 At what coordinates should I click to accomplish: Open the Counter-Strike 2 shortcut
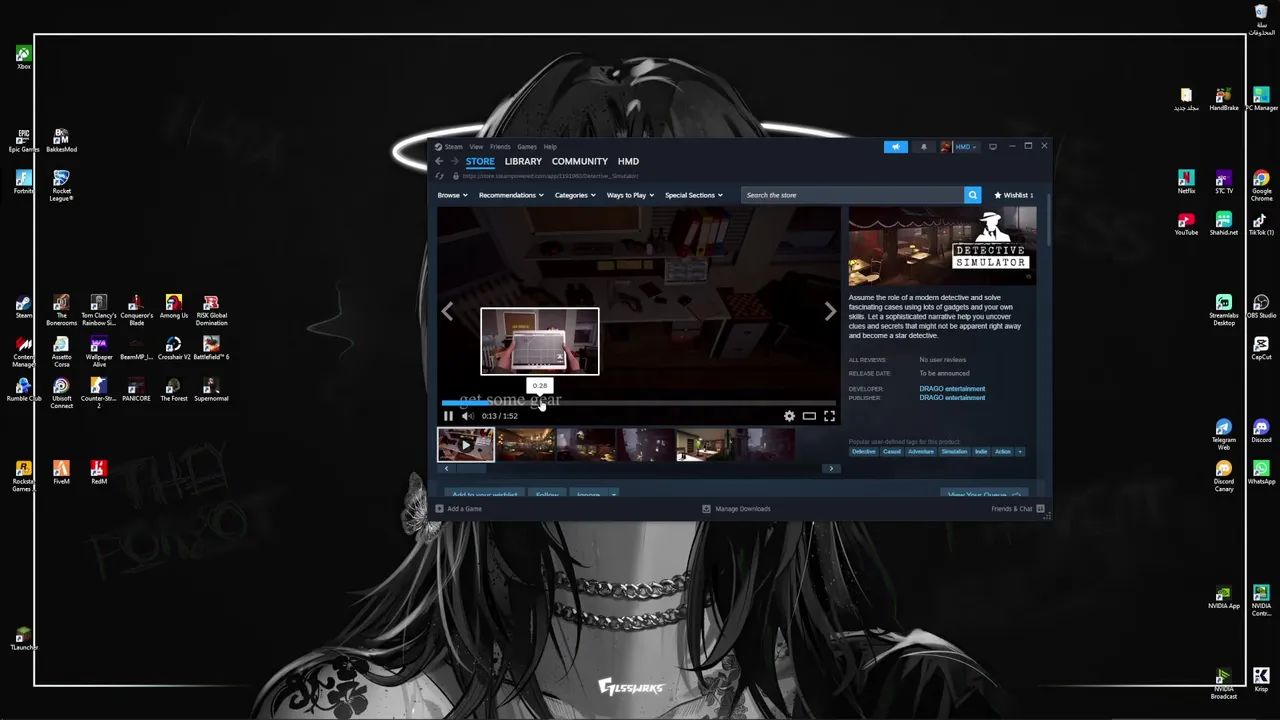pos(99,394)
